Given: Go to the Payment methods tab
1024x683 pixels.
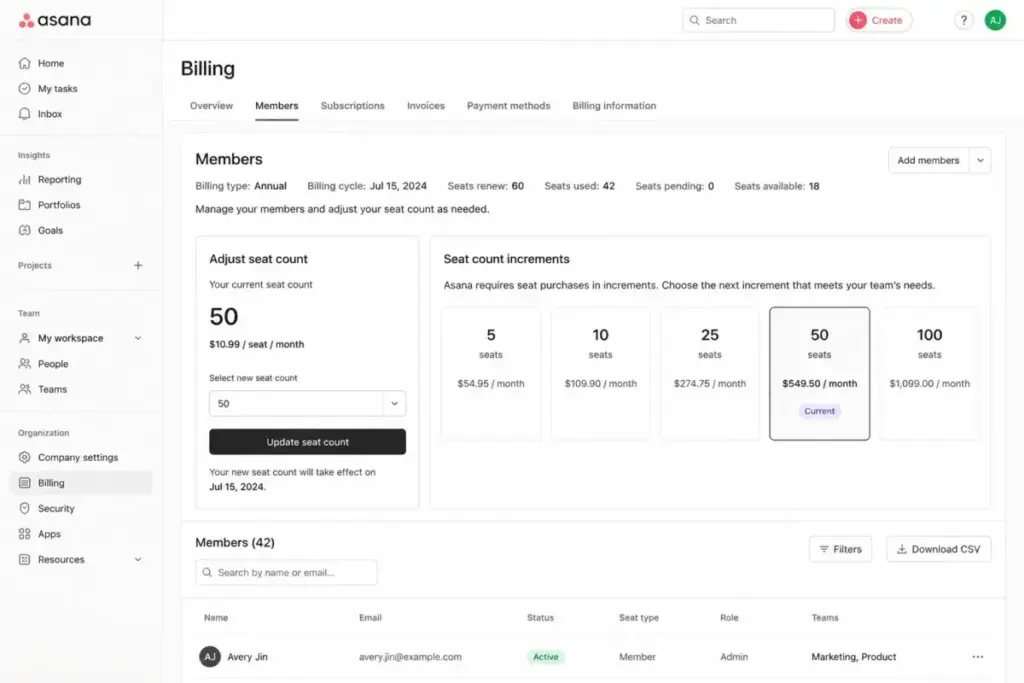Looking at the screenshot, I should click(x=508, y=106).
